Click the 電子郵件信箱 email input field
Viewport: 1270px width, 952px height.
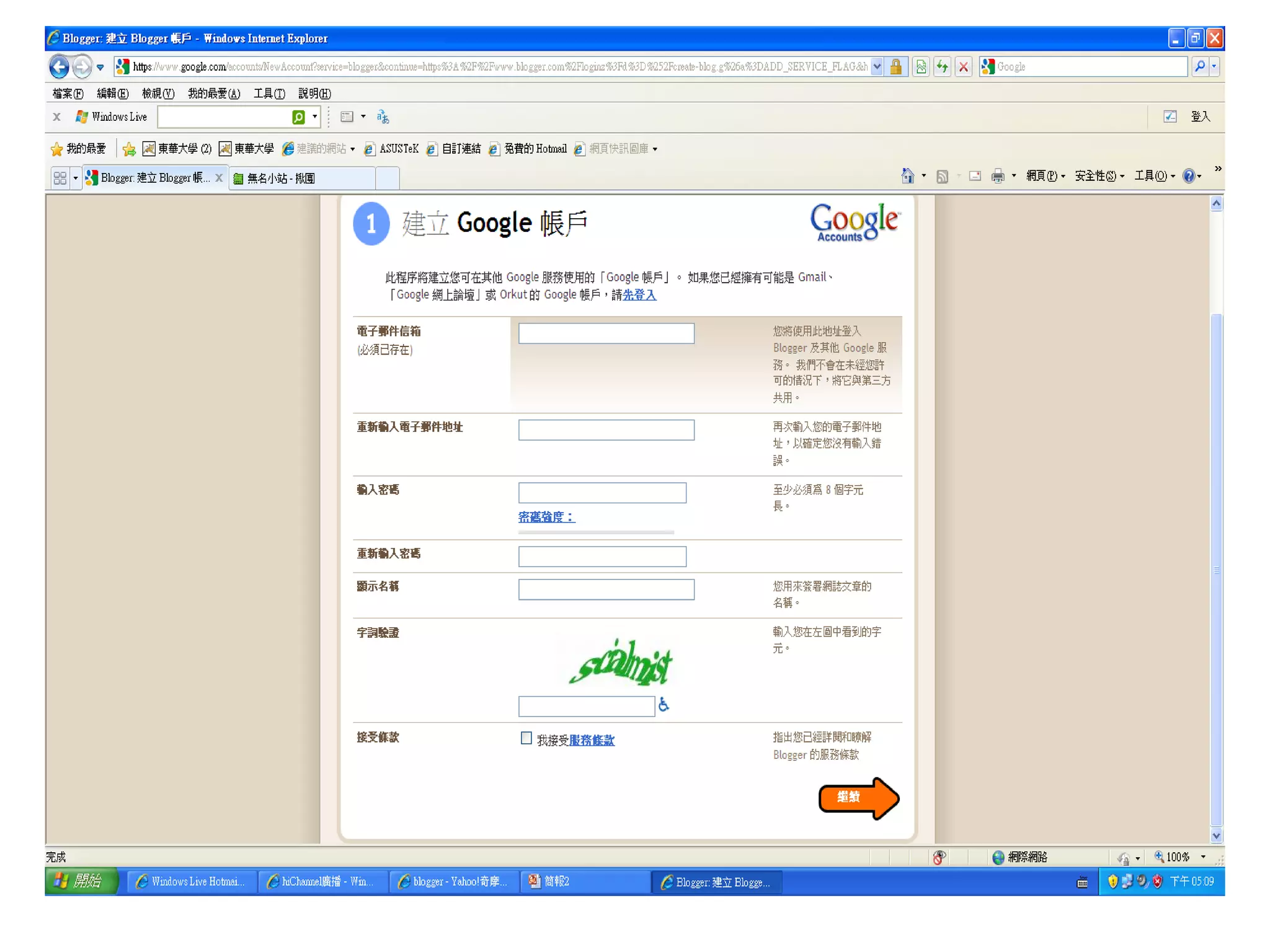click(606, 333)
